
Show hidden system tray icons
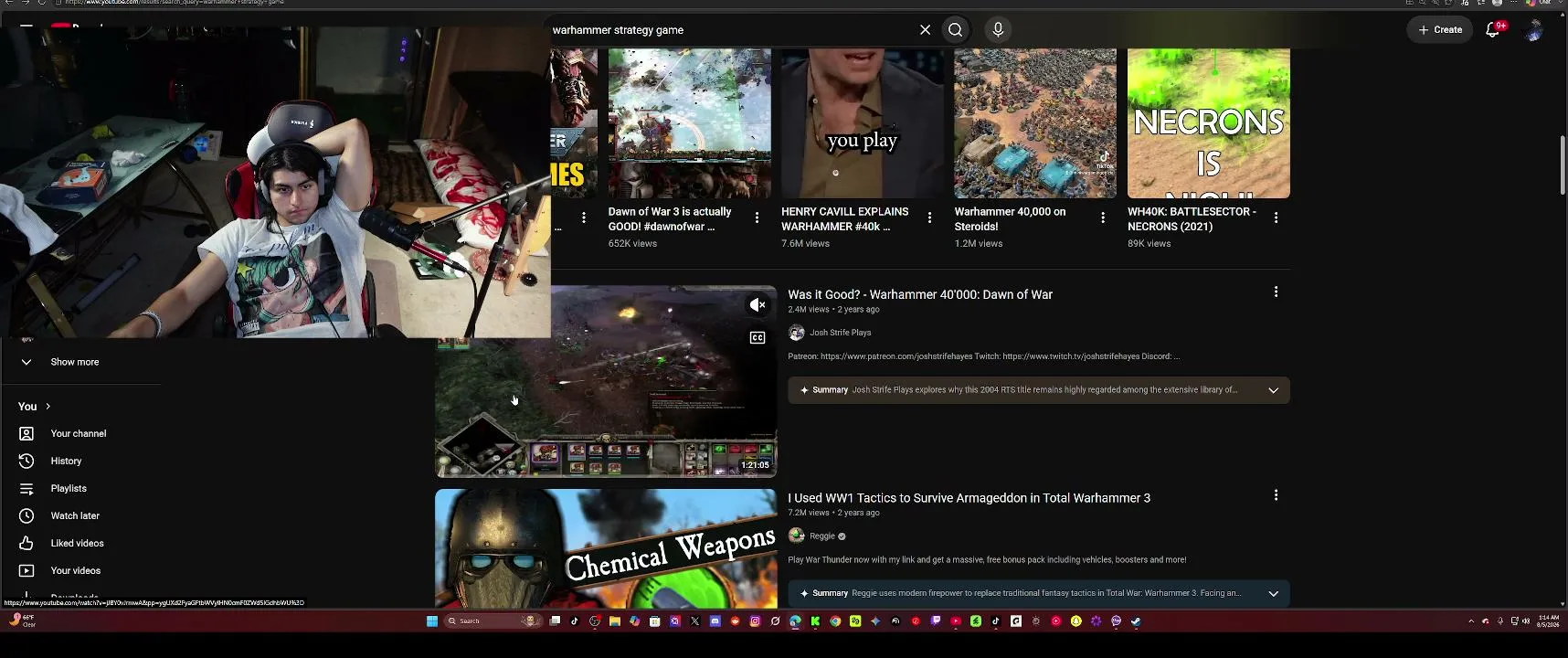(1471, 621)
